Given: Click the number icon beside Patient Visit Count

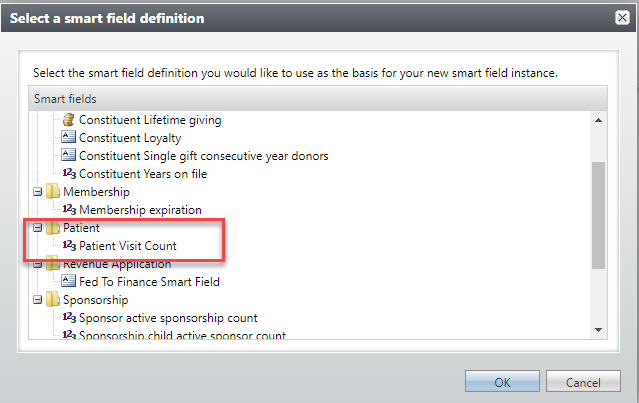Looking at the screenshot, I should (69, 246).
